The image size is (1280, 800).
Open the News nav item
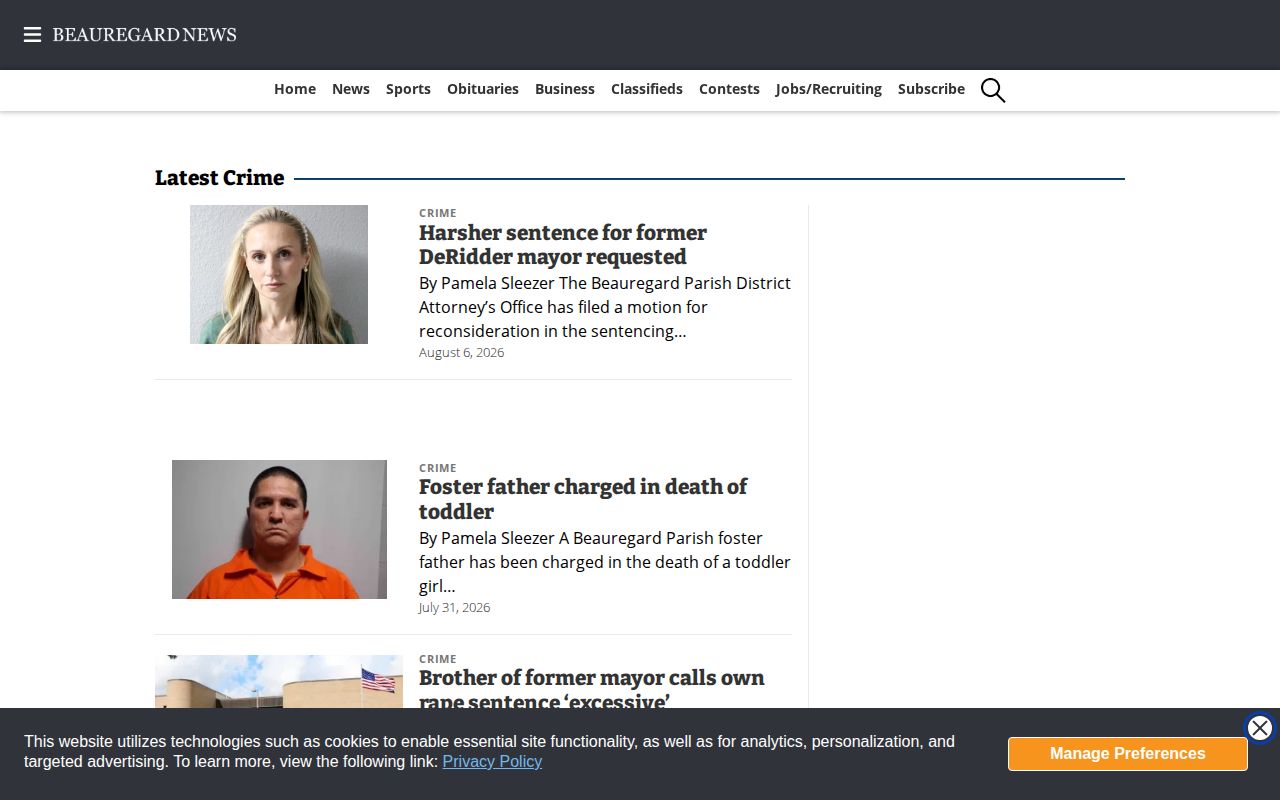tap(351, 89)
